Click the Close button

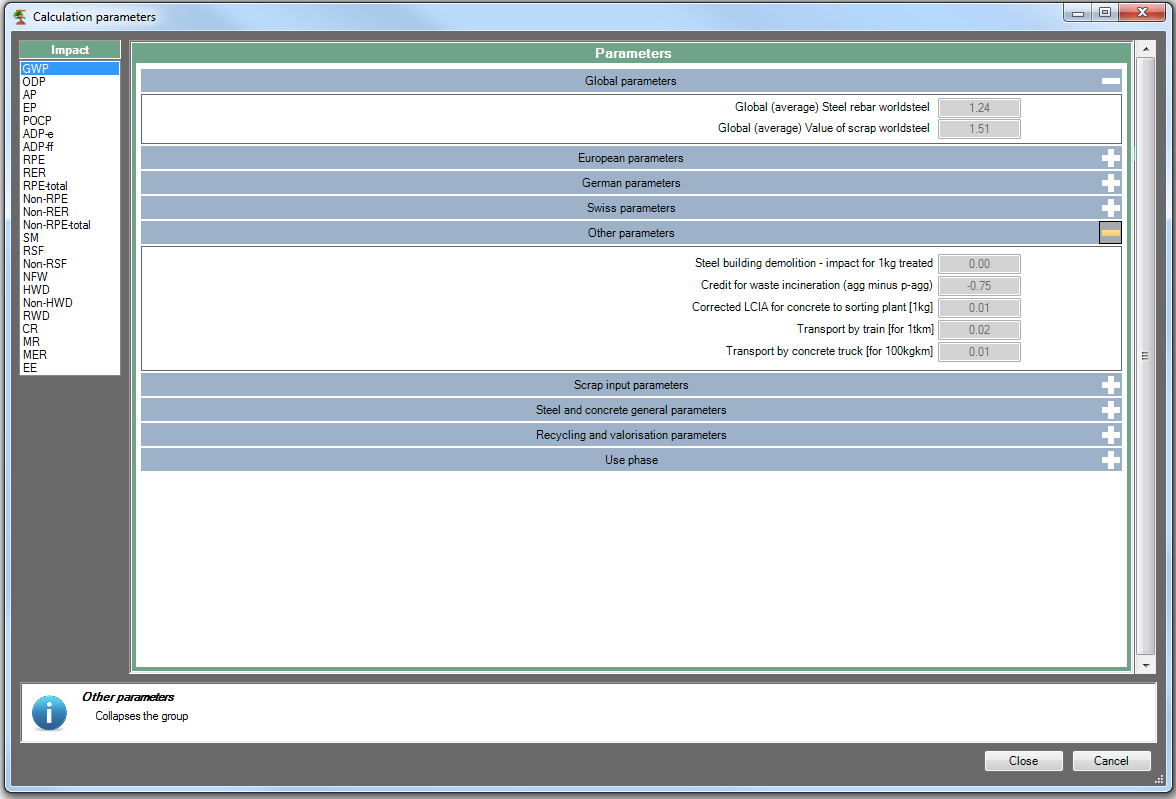(1023, 761)
